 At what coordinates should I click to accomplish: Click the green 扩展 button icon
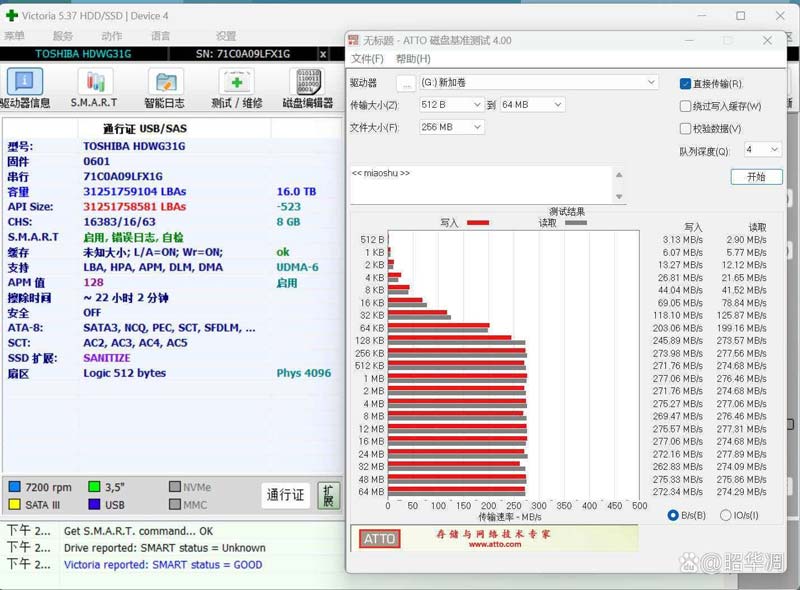coord(327,495)
